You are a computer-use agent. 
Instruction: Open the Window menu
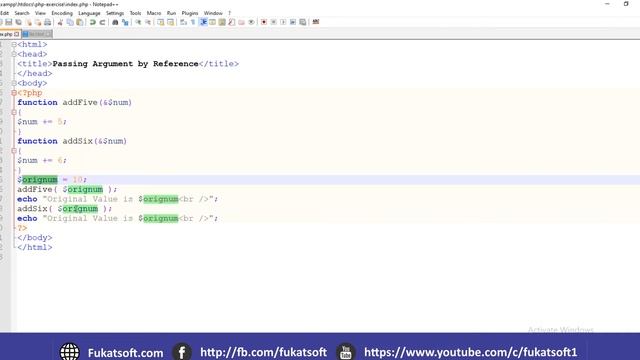pos(213,13)
